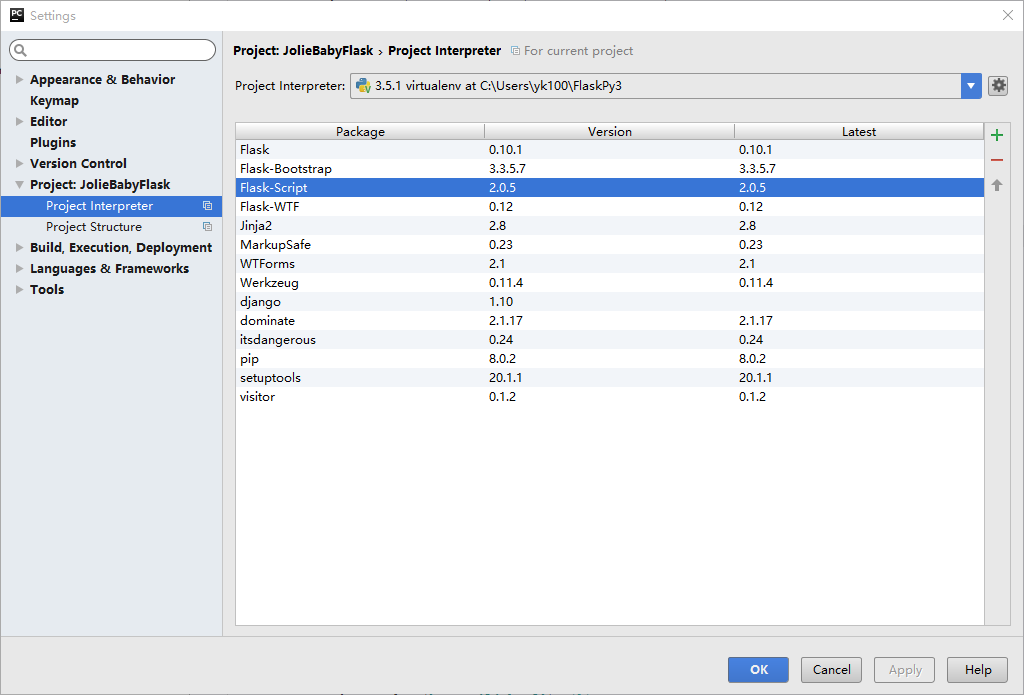Select the Flask-WTF package row

coord(609,206)
